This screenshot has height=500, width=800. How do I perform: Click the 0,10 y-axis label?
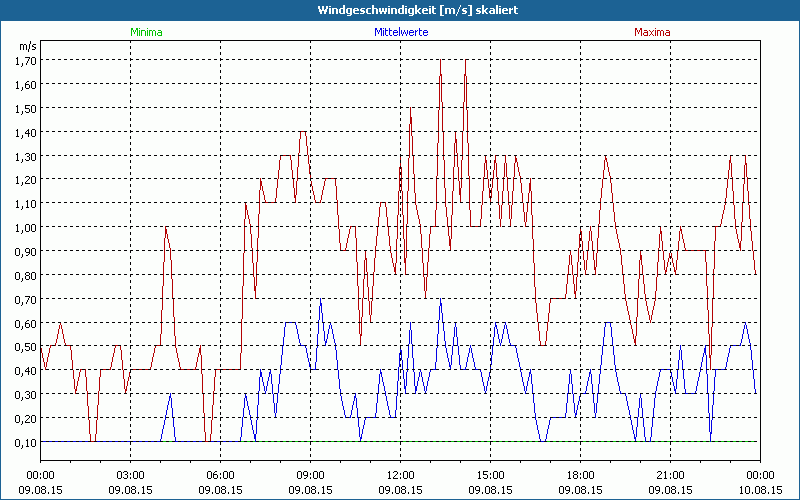[x=25, y=442]
